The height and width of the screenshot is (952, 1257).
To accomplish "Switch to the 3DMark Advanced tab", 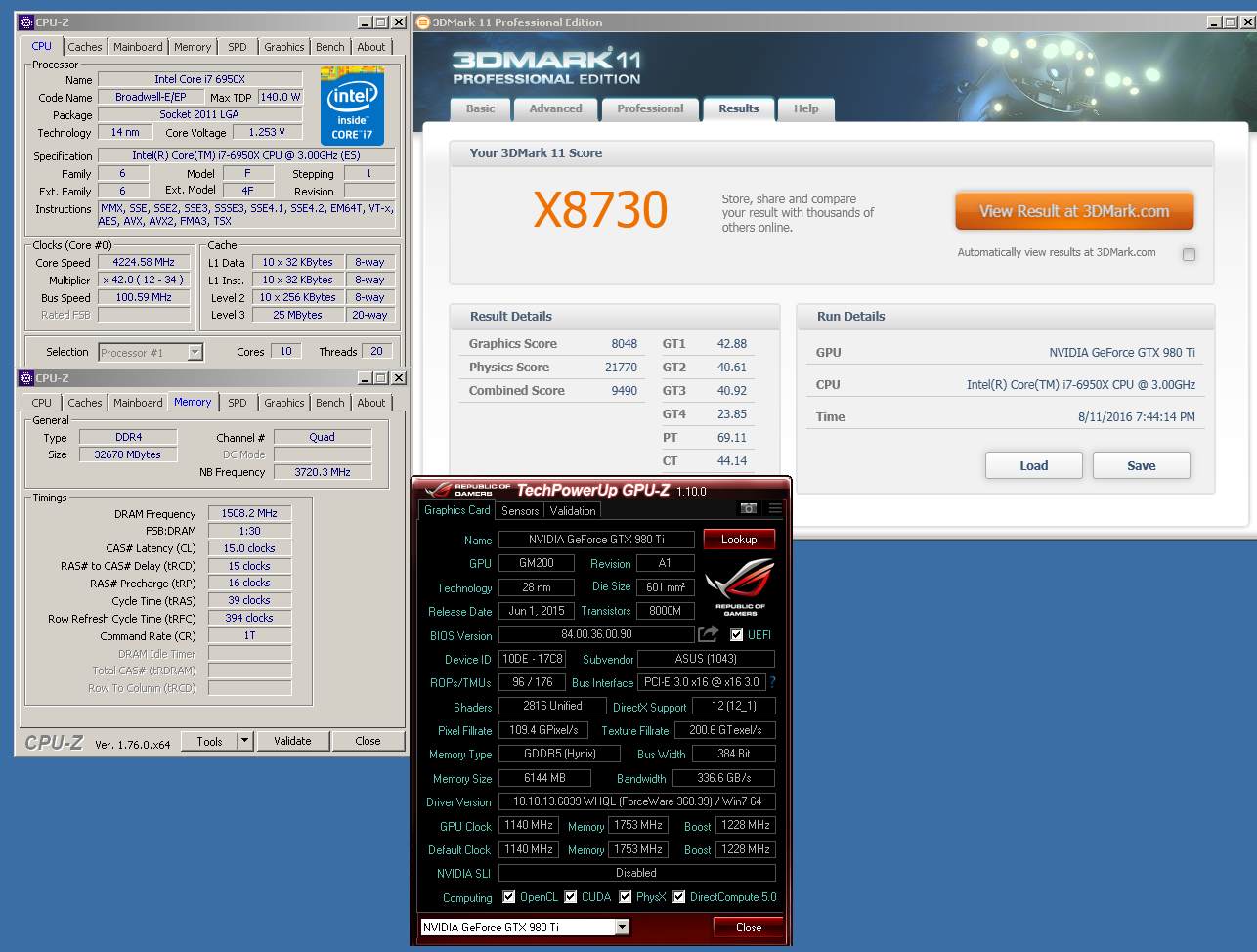I will [x=555, y=108].
